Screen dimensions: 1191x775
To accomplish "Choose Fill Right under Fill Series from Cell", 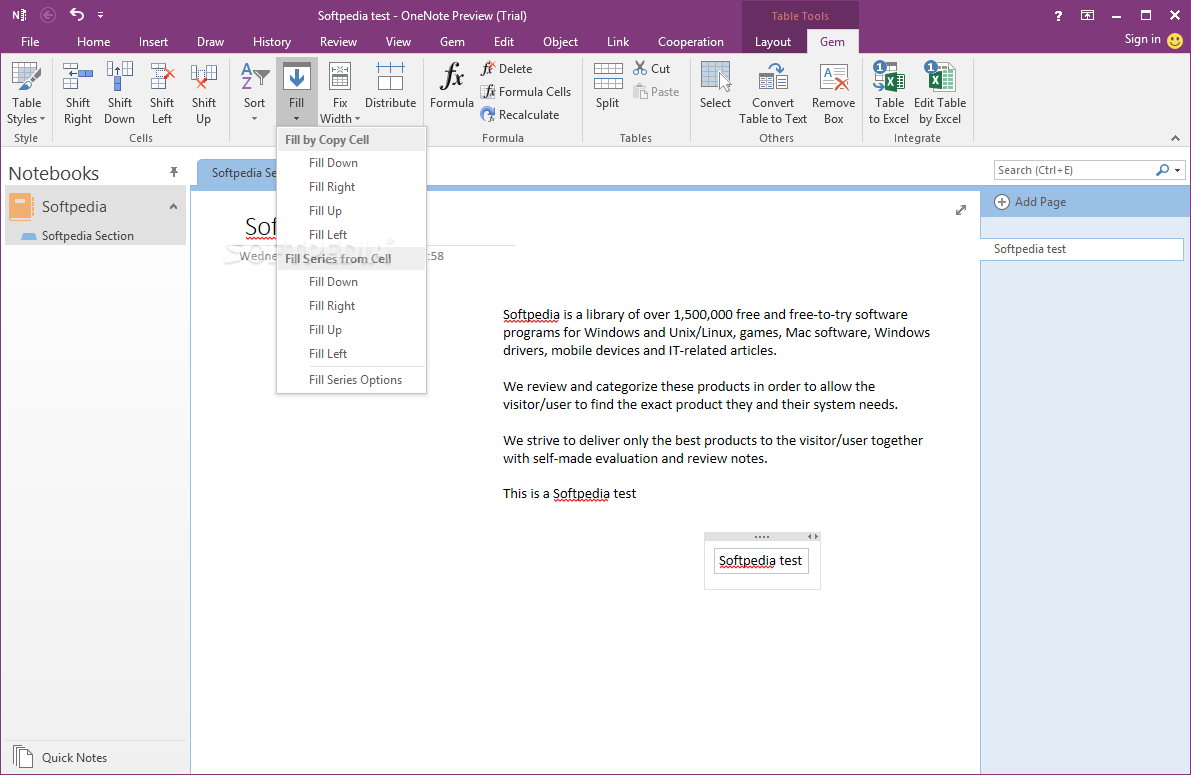I will pos(352,306).
